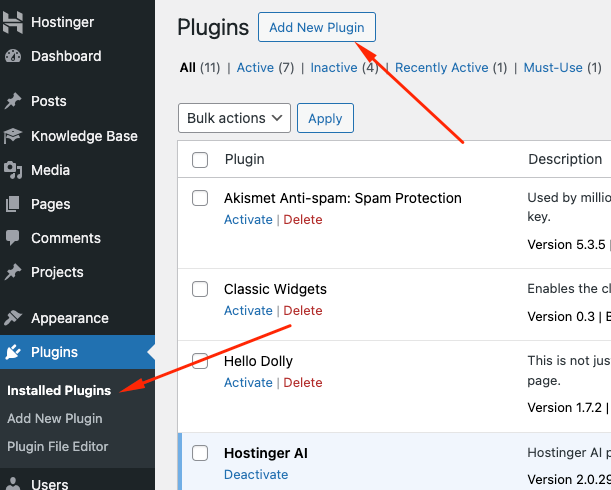Deactivate the Hostinger AI plugin
611x490 pixels.
pyautogui.click(x=257, y=474)
